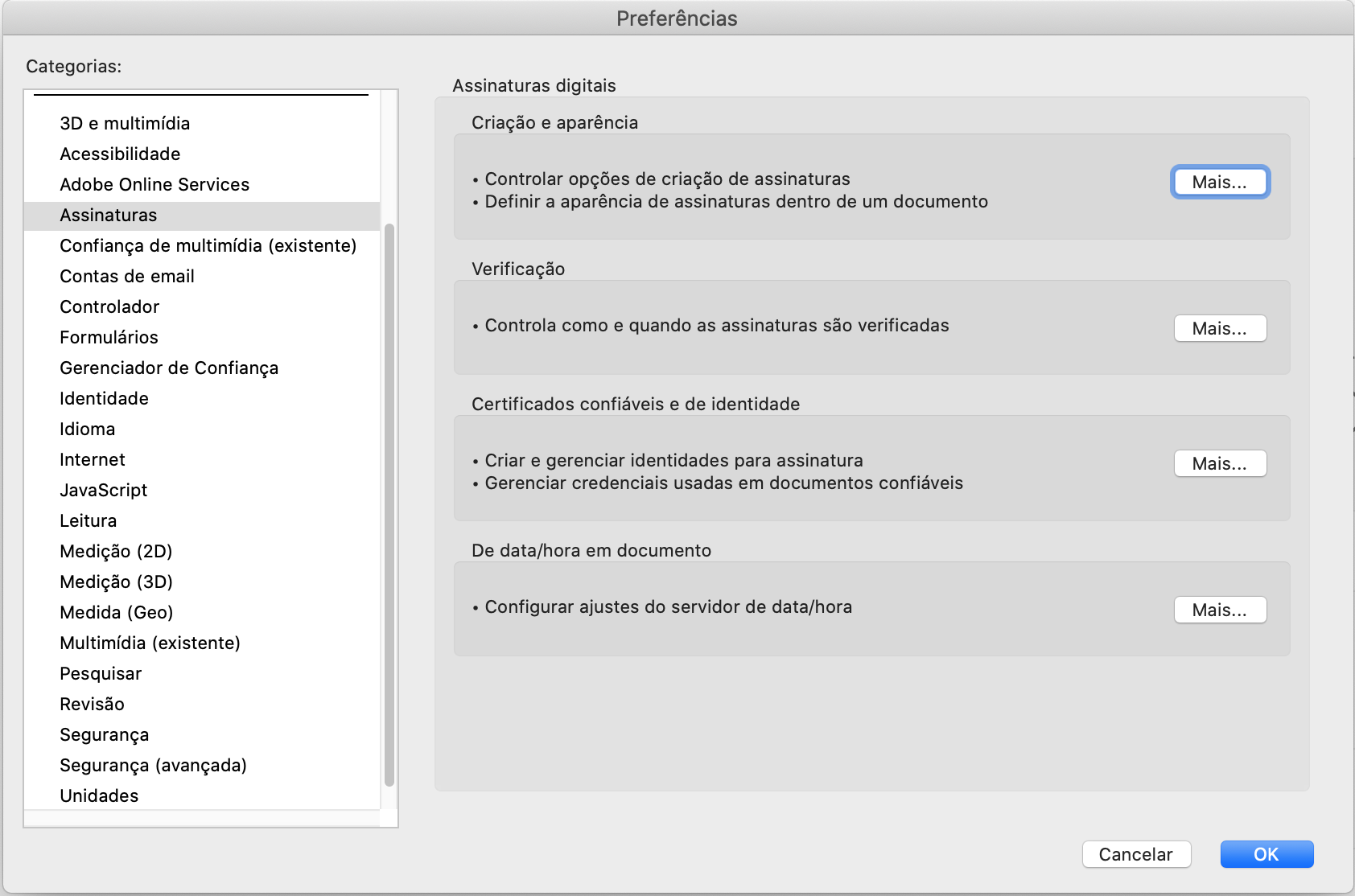This screenshot has height=896, width=1355.
Task: Open Gerenciador de Confiança category
Action: (202, 368)
